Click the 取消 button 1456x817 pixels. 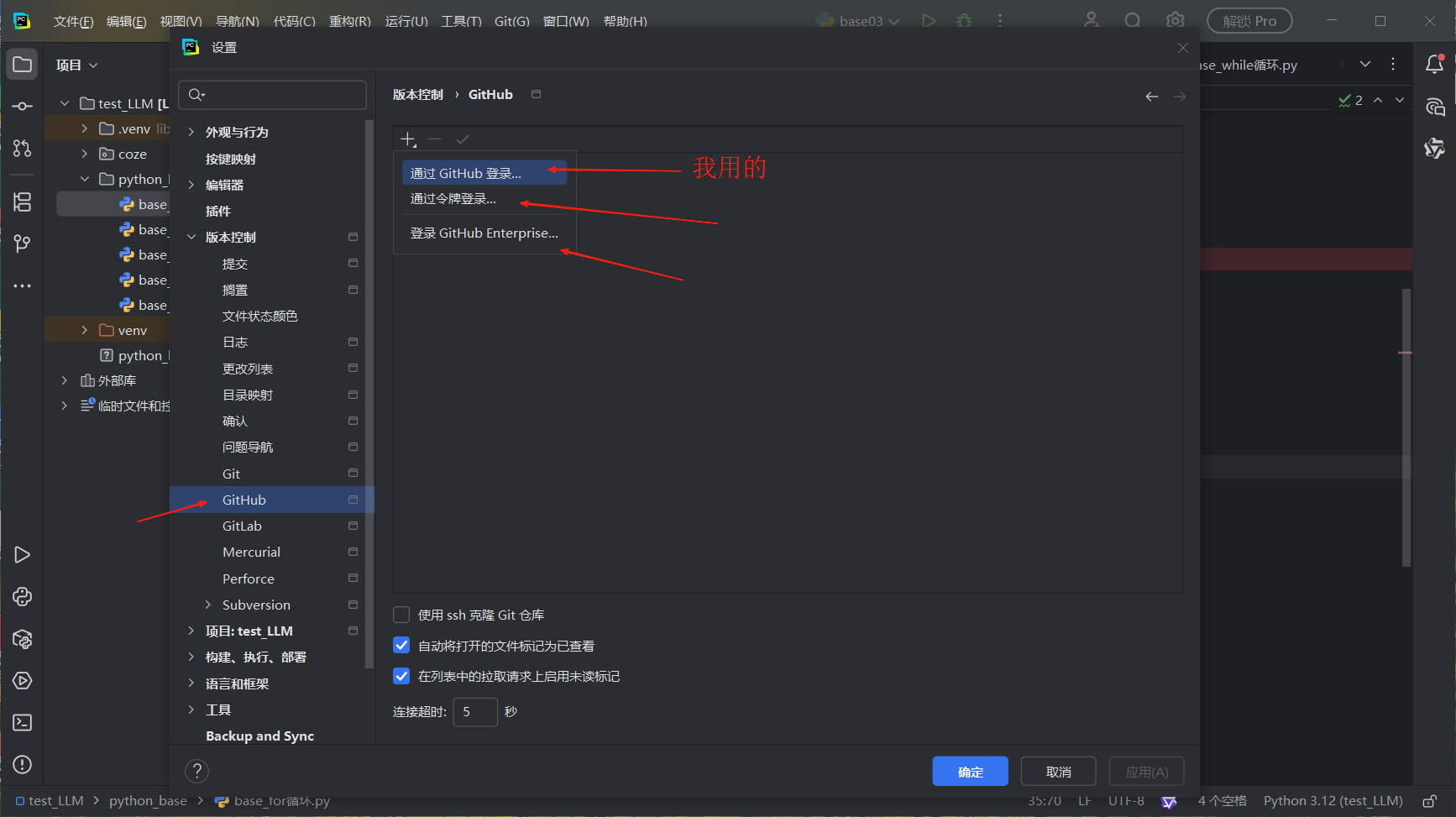click(x=1058, y=772)
